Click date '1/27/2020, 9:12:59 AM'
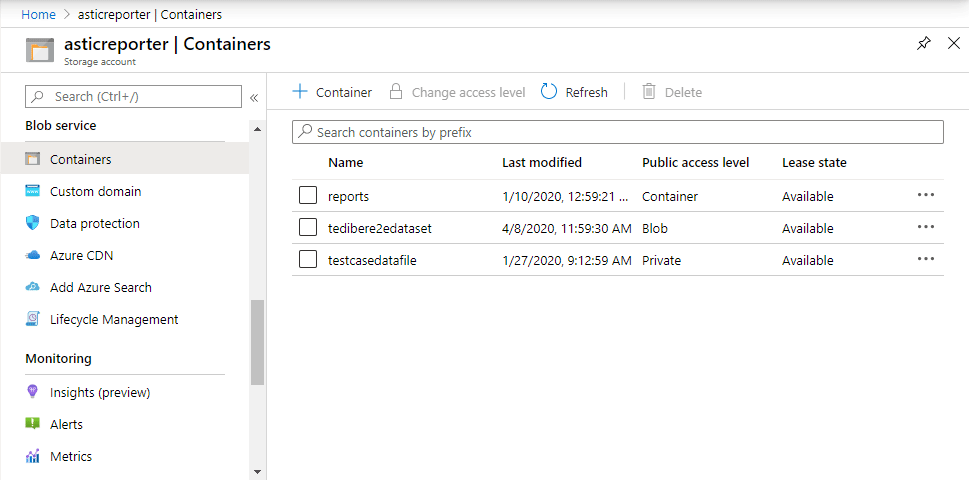 point(567,261)
